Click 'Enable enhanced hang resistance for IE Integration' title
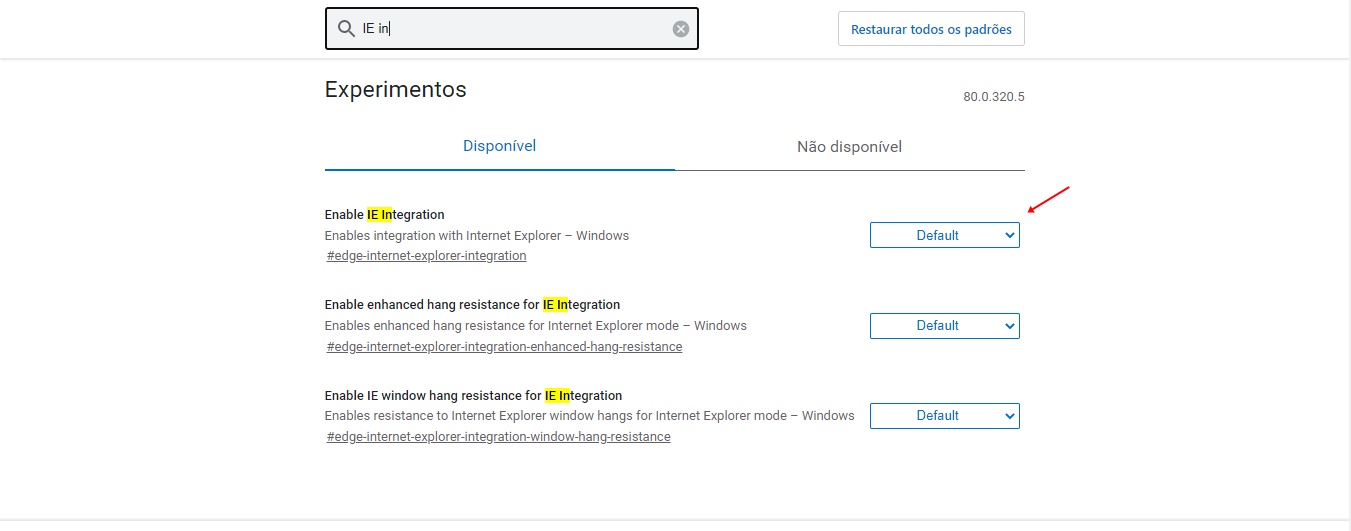 472,304
